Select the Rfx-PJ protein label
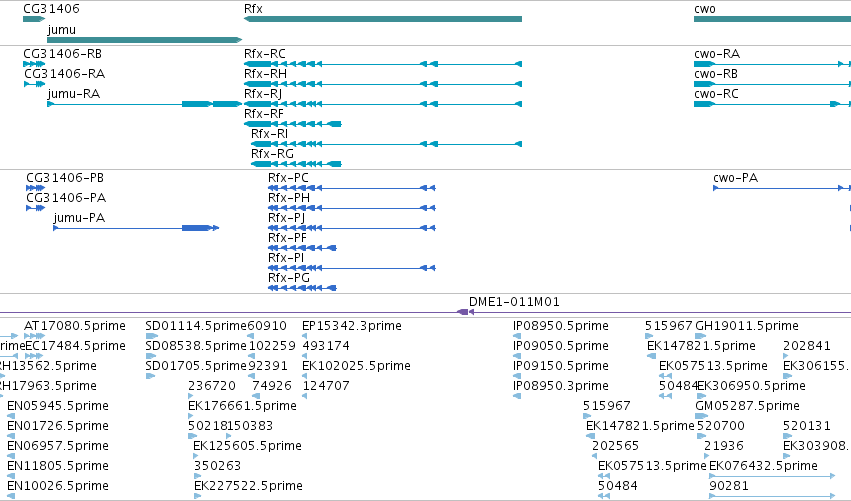 (287, 218)
